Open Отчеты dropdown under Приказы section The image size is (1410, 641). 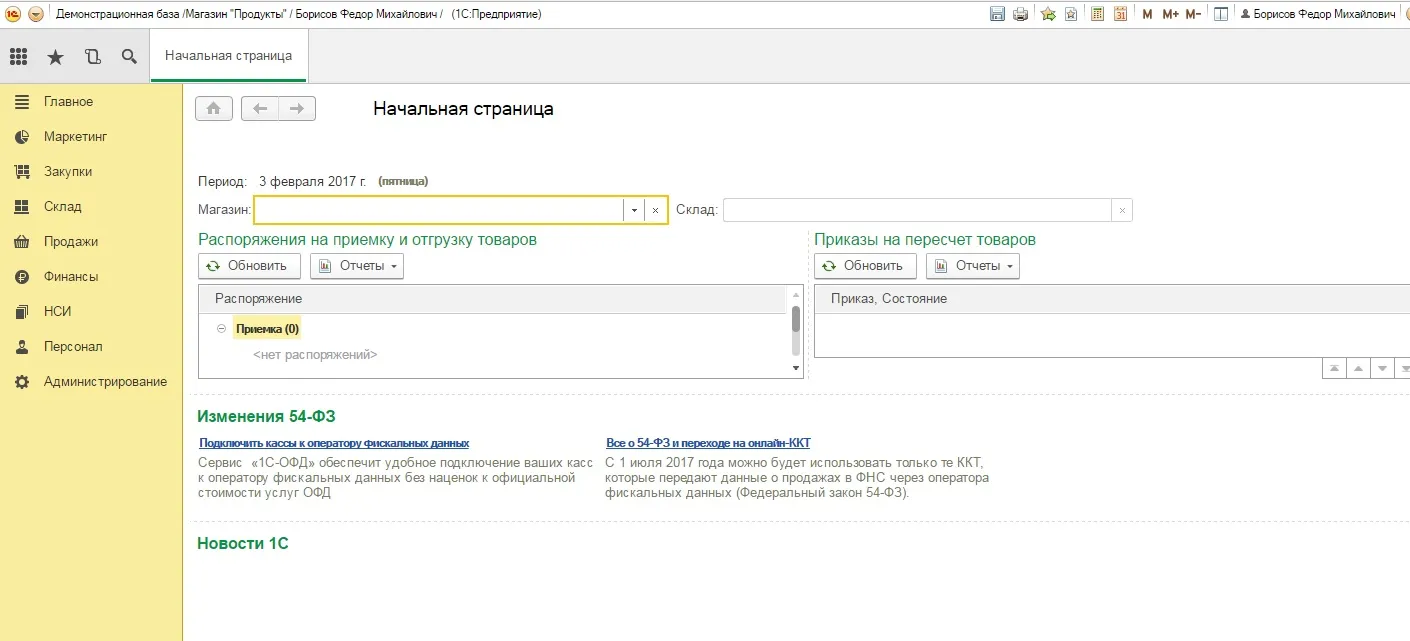pos(973,266)
